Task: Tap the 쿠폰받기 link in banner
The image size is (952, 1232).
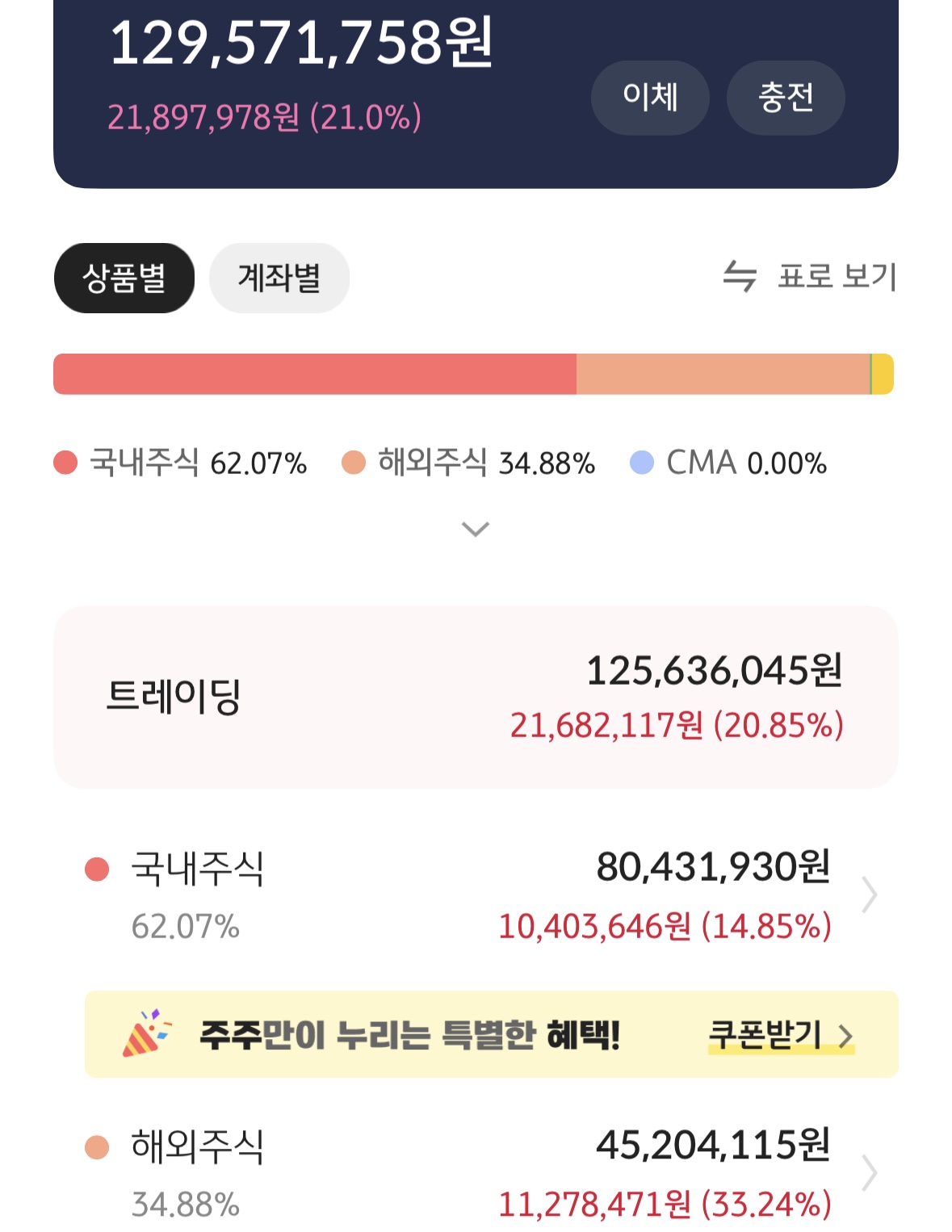Action: pos(780,1035)
